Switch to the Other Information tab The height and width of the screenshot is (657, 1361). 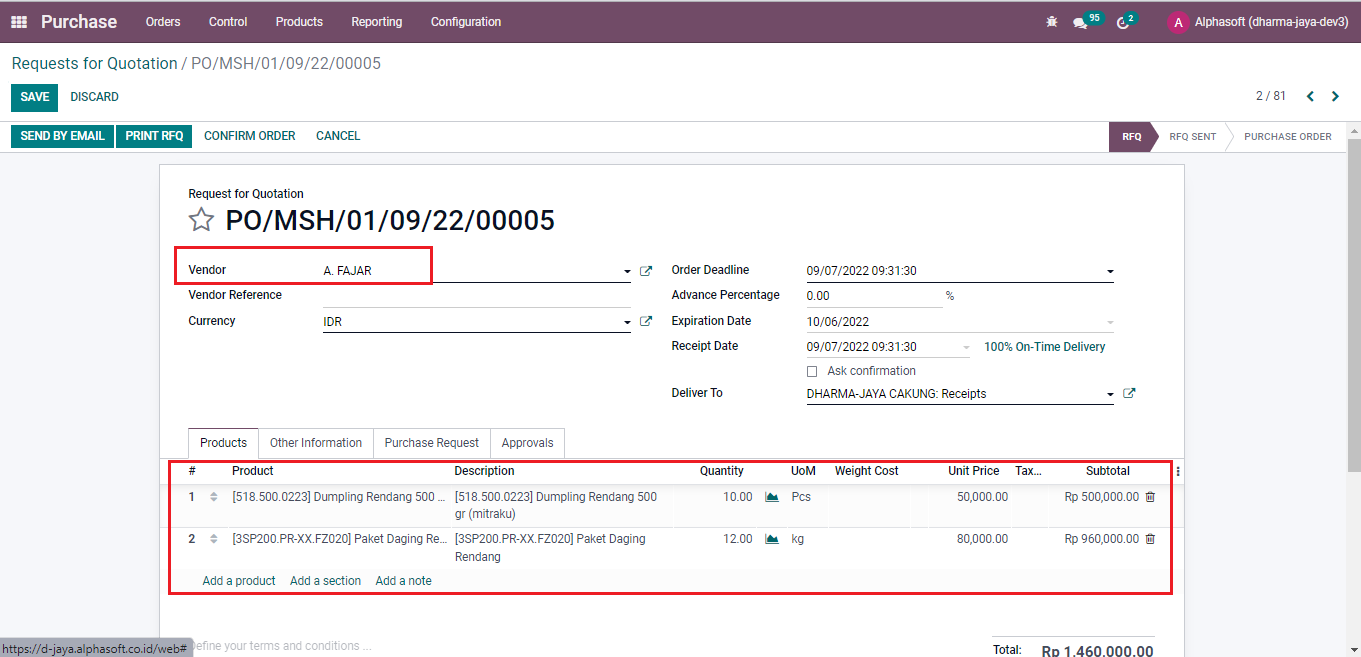pyautogui.click(x=316, y=443)
